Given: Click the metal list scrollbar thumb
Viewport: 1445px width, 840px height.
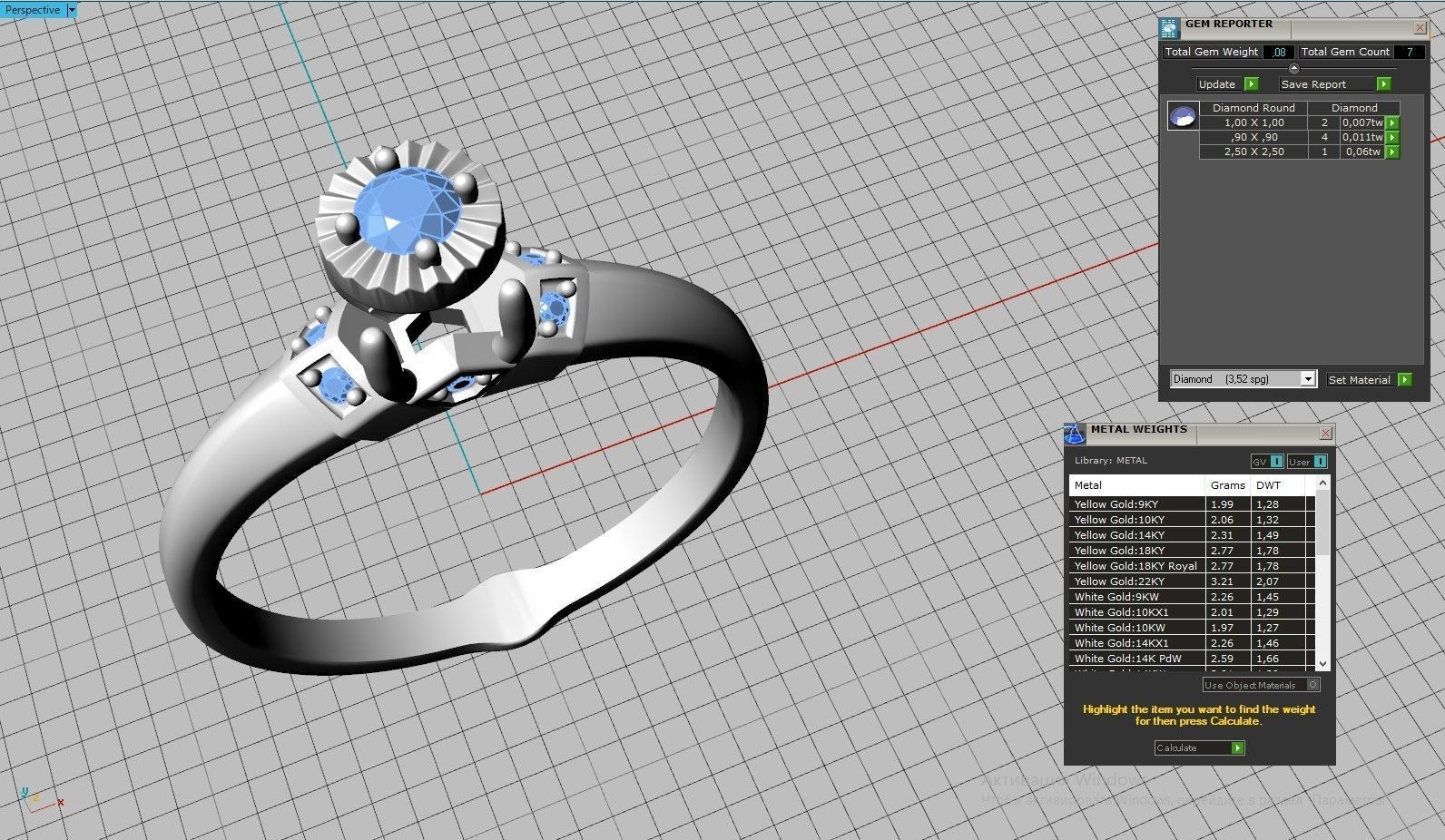Looking at the screenshot, I should [1322, 523].
